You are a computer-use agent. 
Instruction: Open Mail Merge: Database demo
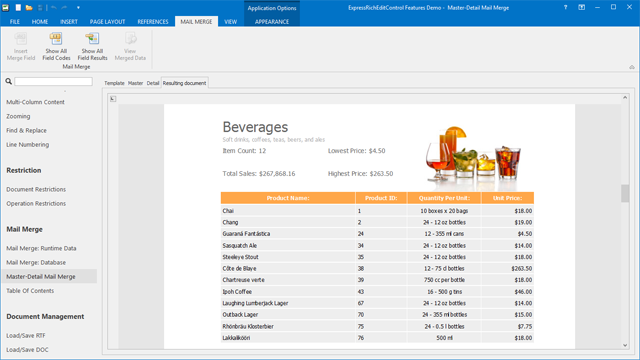pos(36,262)
